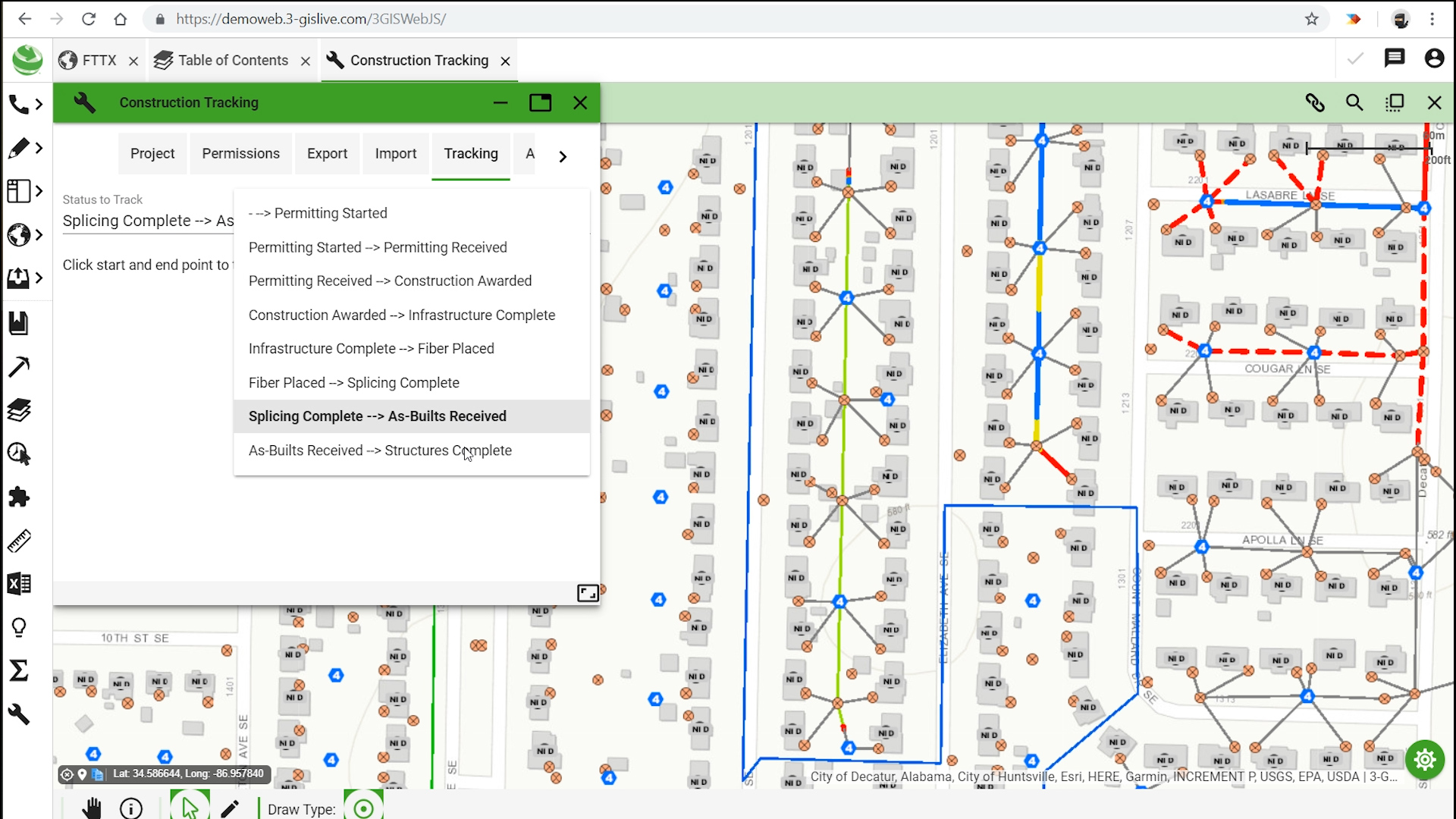
Task: Click the panel resize handle at bottom-right
Action: coord(588,593)
